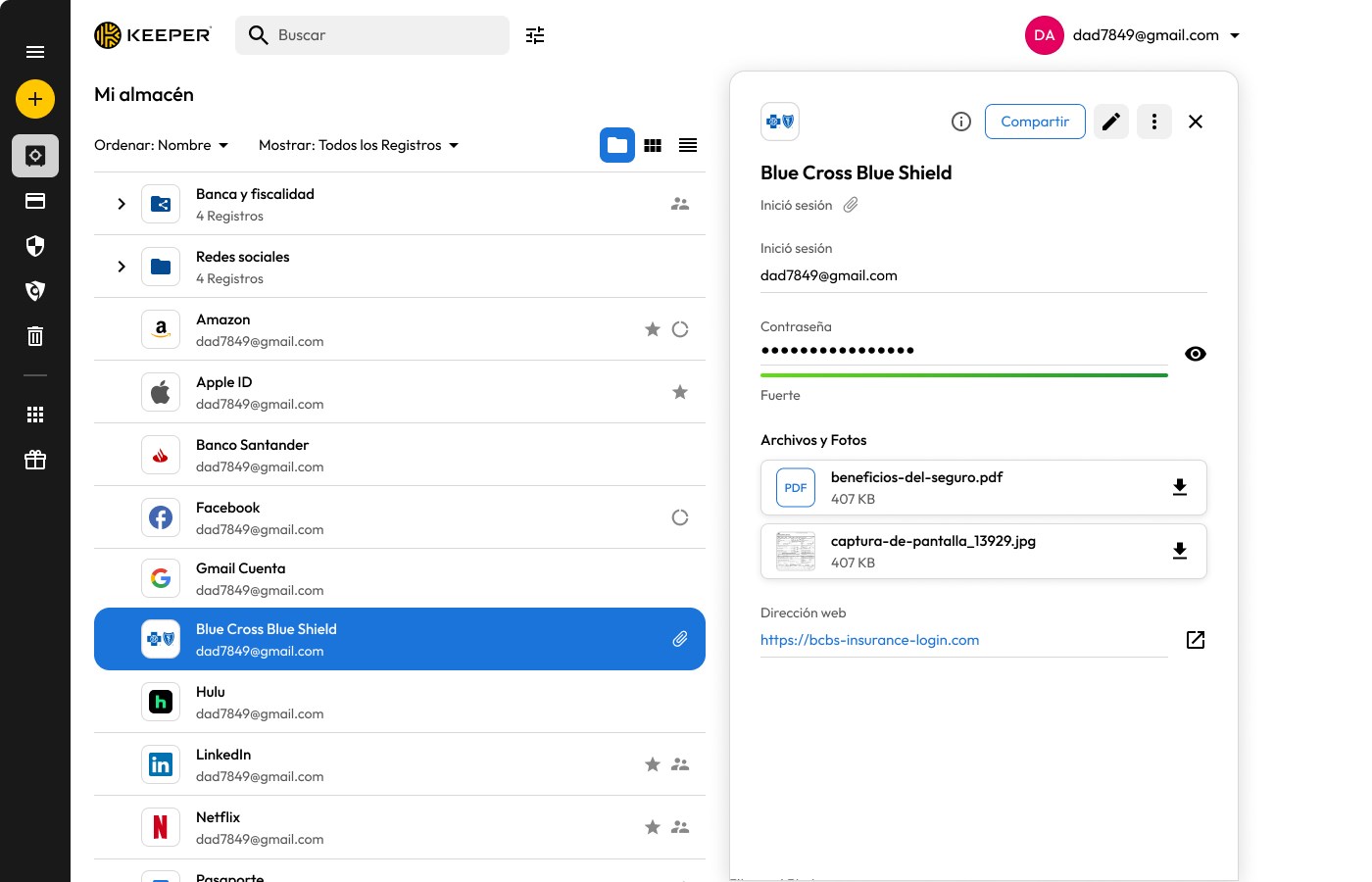This screenshot has height=882, width=1372.
Task: Click the attachment paperclip on Blue Cross row
Action: [x=680, y=639]
